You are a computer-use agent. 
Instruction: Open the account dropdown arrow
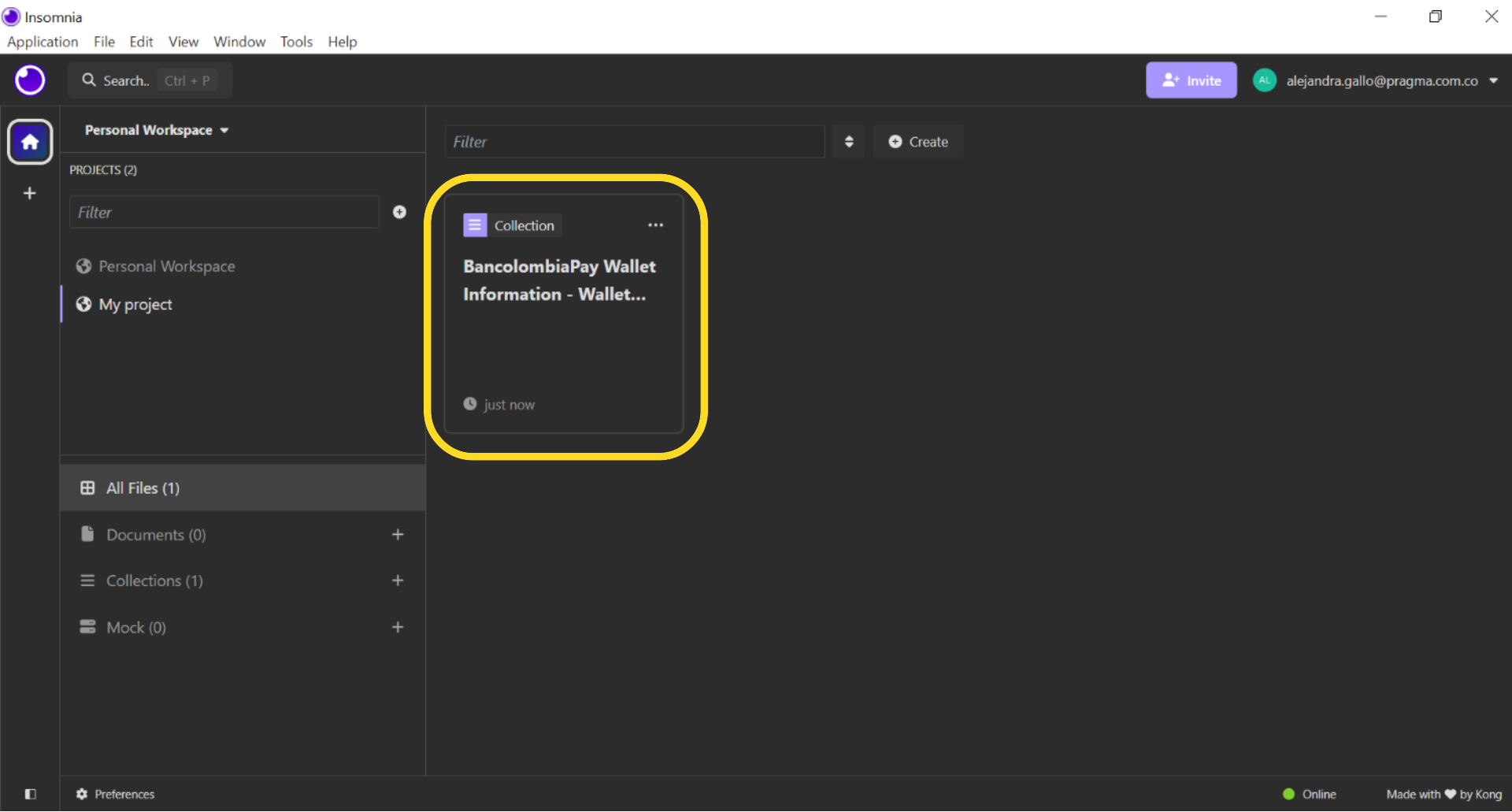click(x=1493, y=80)
